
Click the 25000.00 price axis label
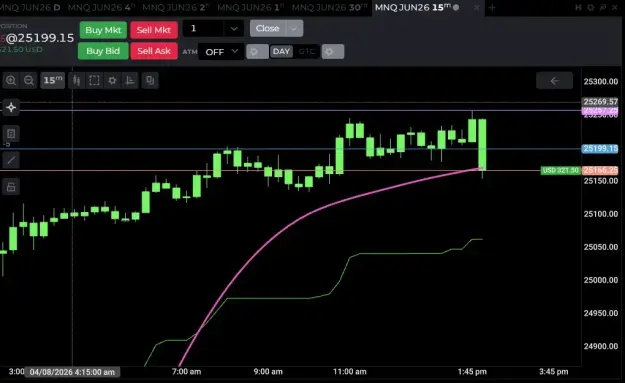tap(601, 280)
